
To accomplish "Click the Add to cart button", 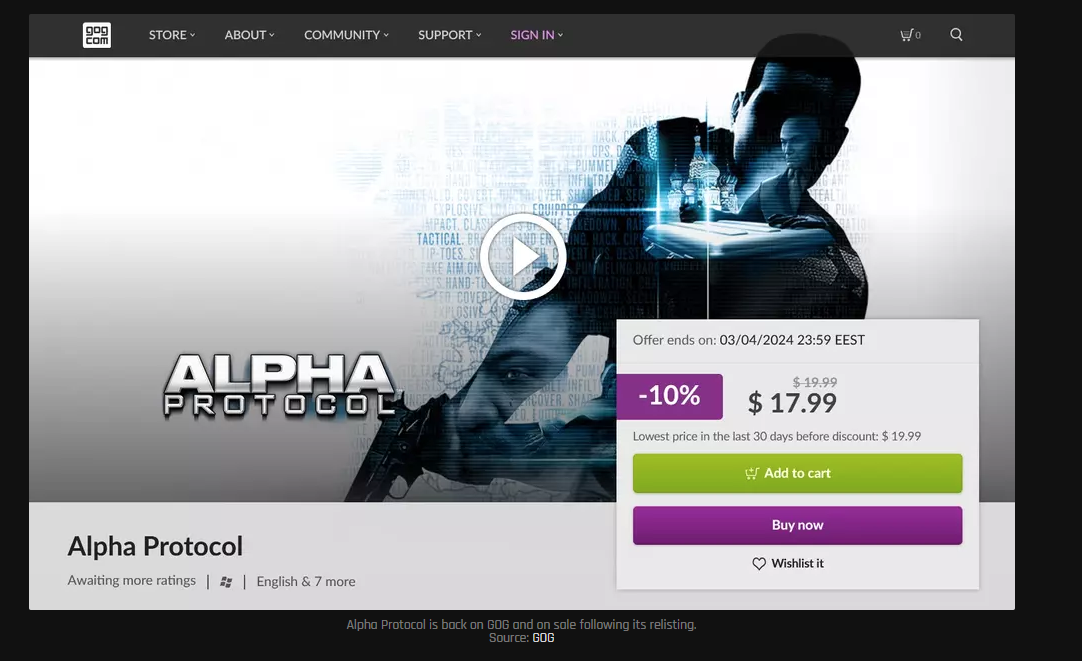I will point(797,473).
